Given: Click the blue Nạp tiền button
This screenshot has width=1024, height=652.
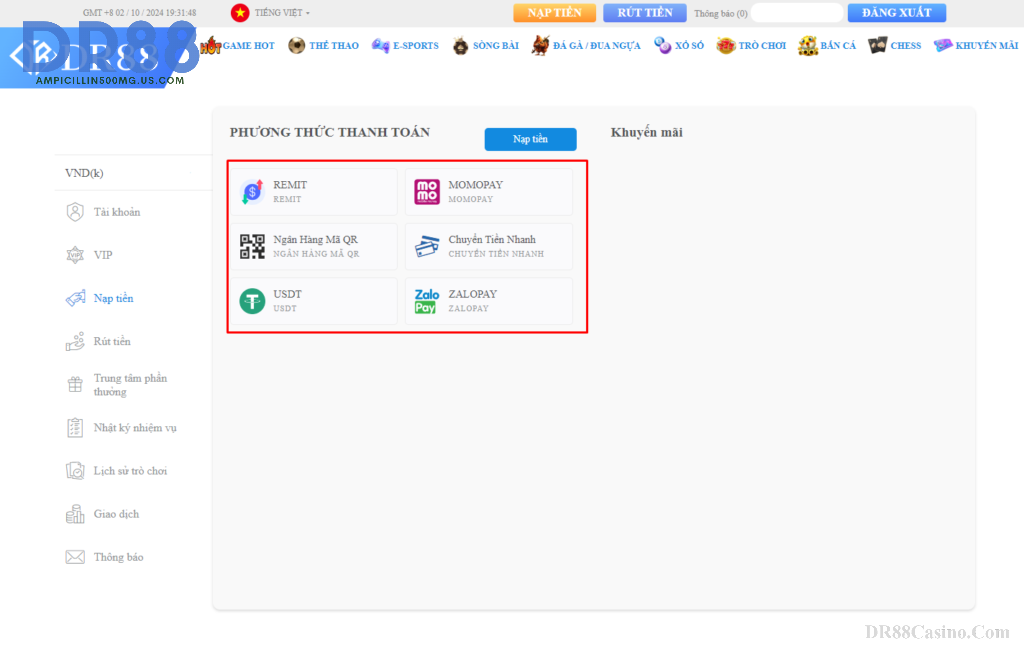Looking at the screenshot, I should point(530,140).
